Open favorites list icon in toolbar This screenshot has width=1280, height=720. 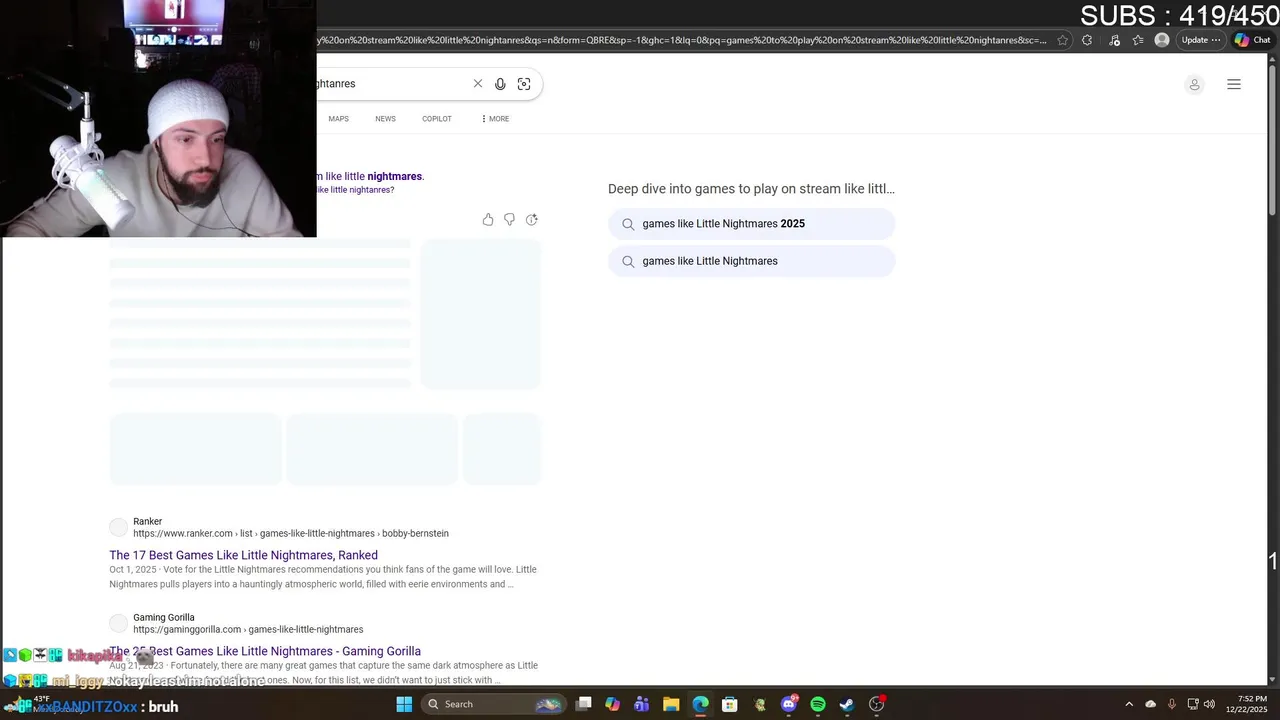(x=1138, y=40)
